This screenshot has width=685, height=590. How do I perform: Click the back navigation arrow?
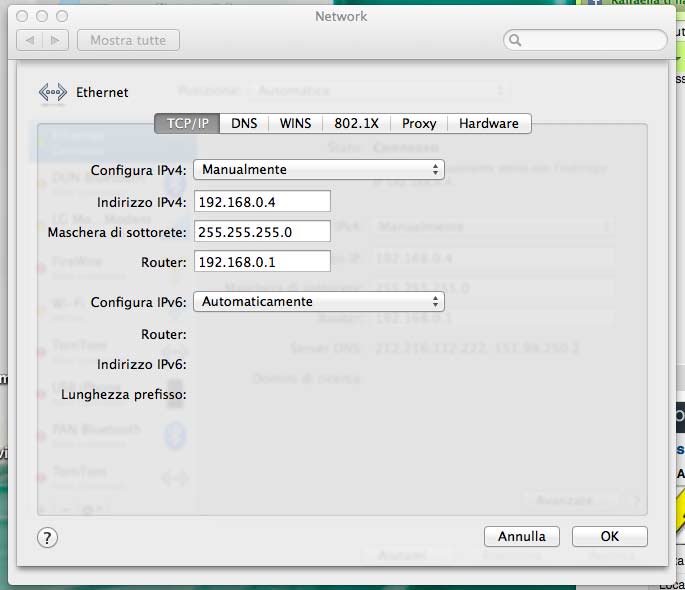tap(31, 41)
